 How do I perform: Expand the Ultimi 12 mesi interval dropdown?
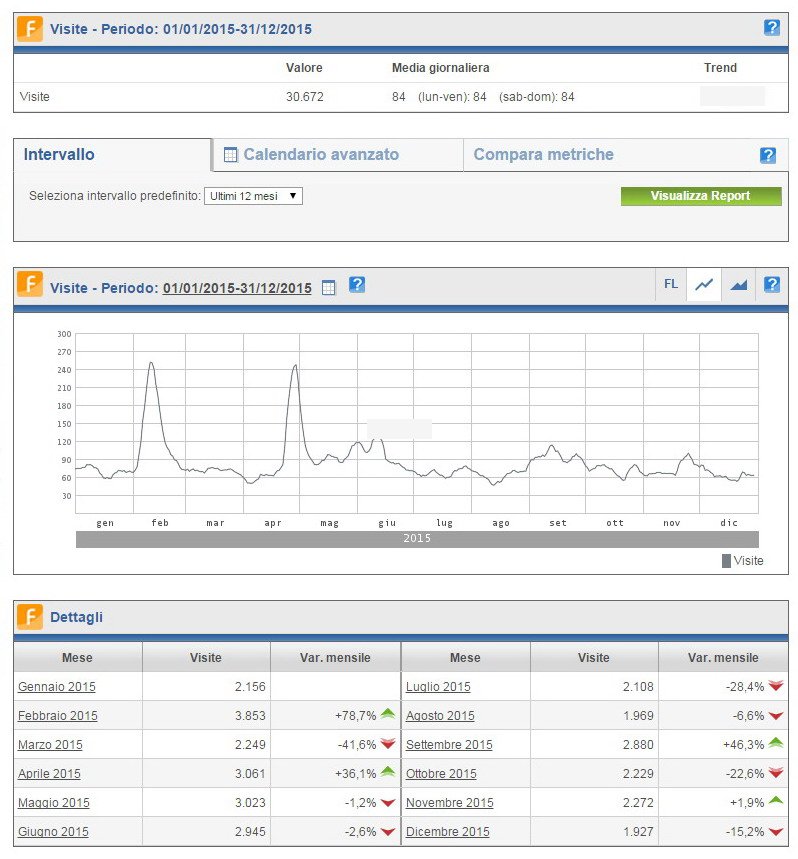pos(253,196)
